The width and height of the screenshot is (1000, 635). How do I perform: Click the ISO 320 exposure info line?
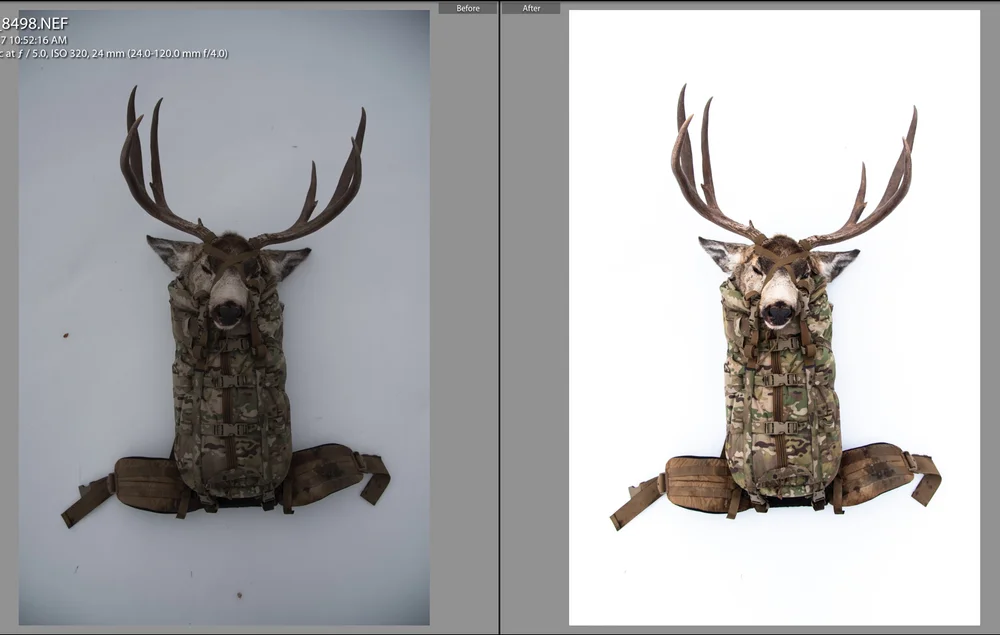pyautogui.click(x=114, y=54)
